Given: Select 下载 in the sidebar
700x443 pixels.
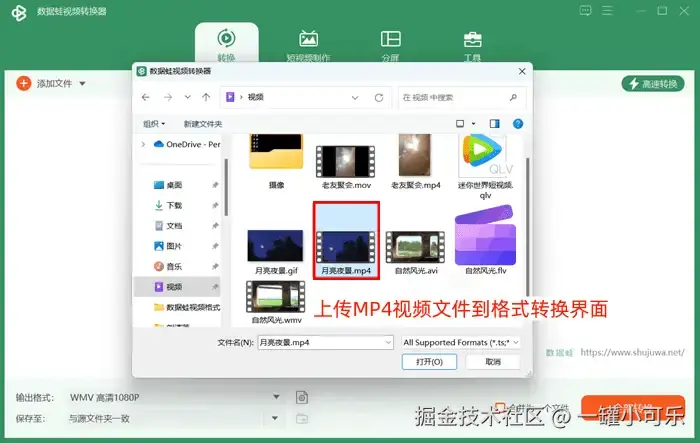Looking at the screenshot, I should pyautogui.click(x=174, y=205).
